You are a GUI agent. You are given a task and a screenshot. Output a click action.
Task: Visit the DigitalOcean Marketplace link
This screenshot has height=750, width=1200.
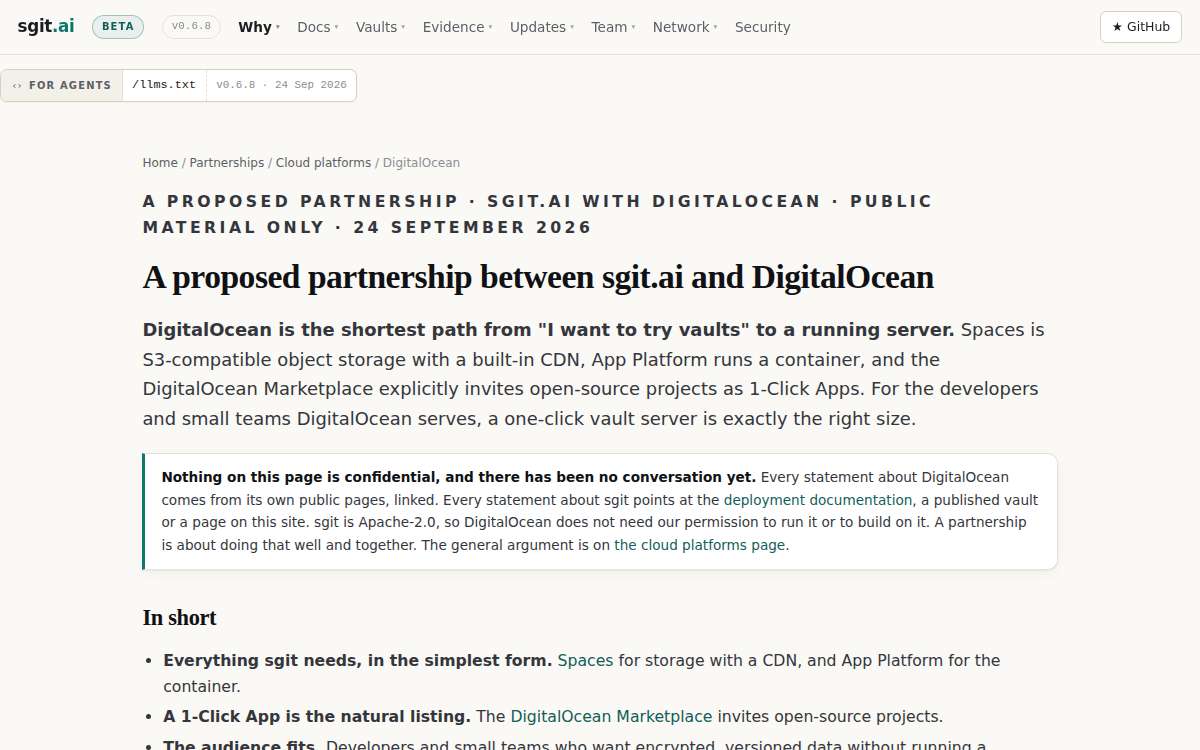click(611, 716)
